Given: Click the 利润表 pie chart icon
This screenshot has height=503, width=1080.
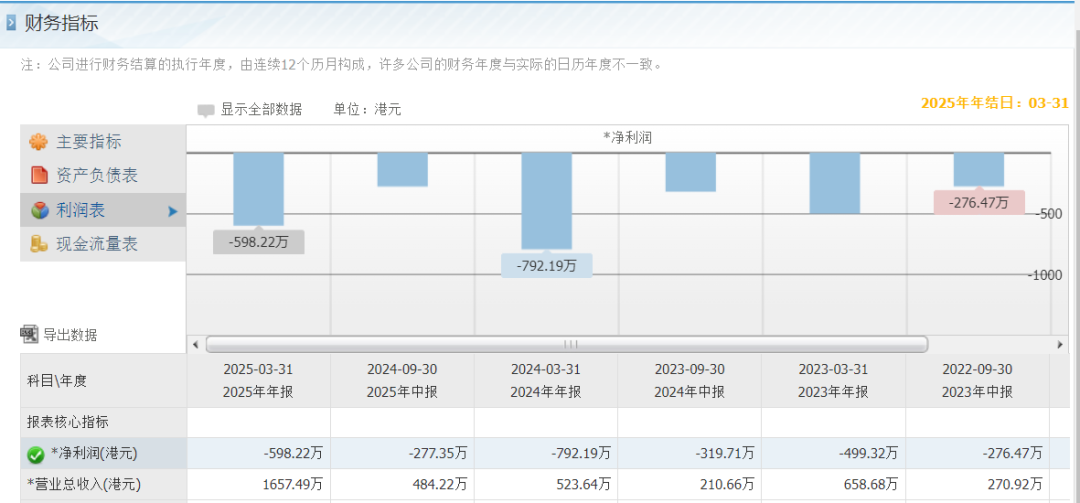Looking at the screenshot, I should 39,210.
